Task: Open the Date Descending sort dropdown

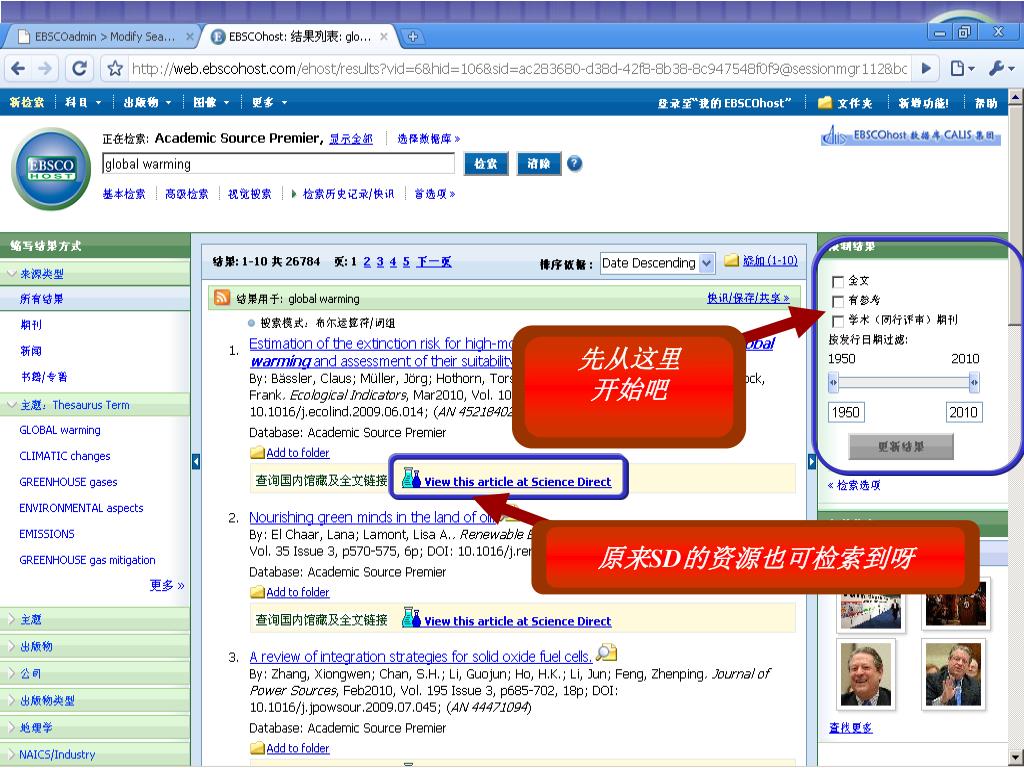Action: [x=657, y=263]
